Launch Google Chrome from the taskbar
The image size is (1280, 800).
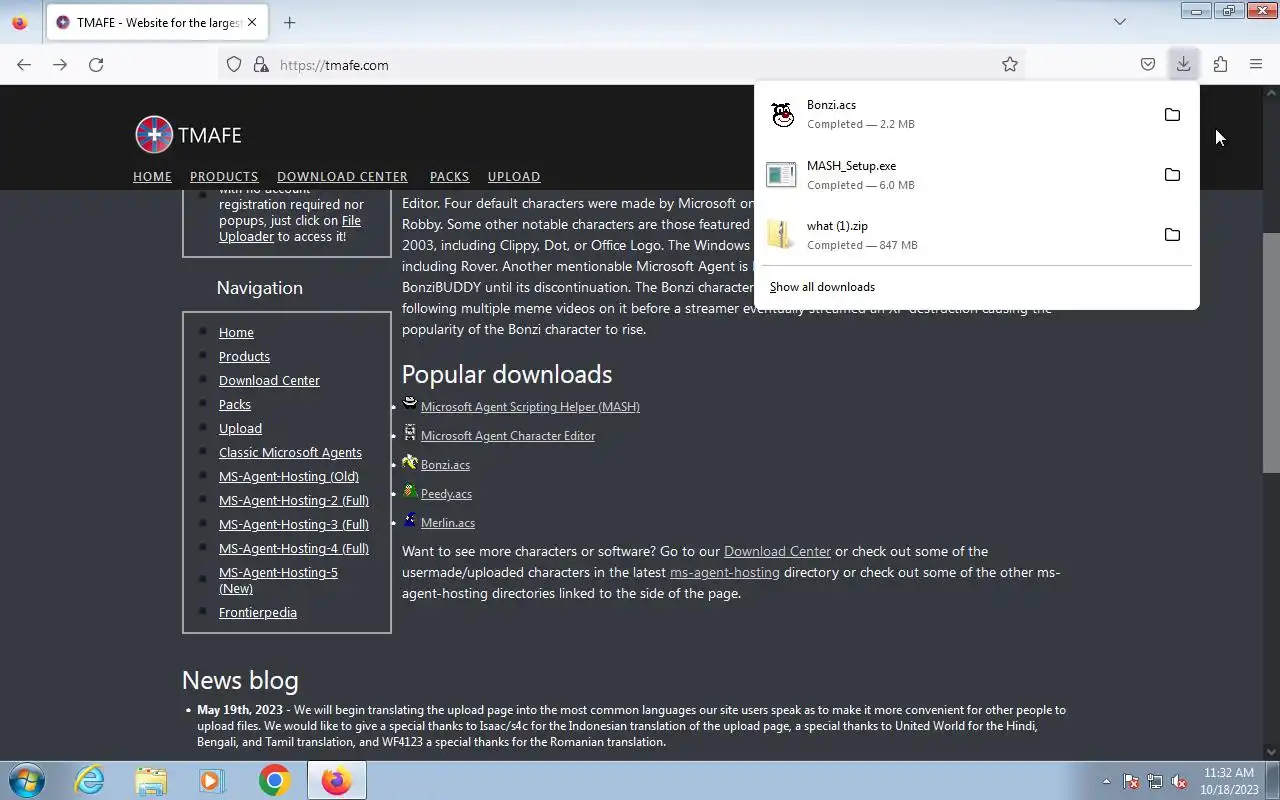[274, 780]
